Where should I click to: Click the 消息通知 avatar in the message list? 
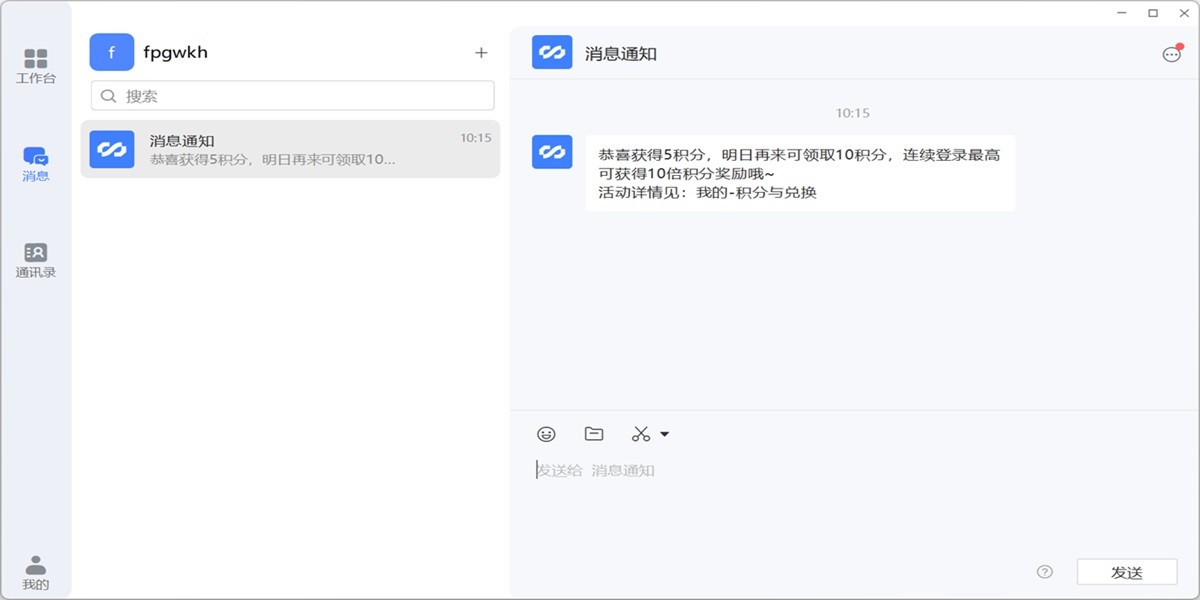pos(110,146)
